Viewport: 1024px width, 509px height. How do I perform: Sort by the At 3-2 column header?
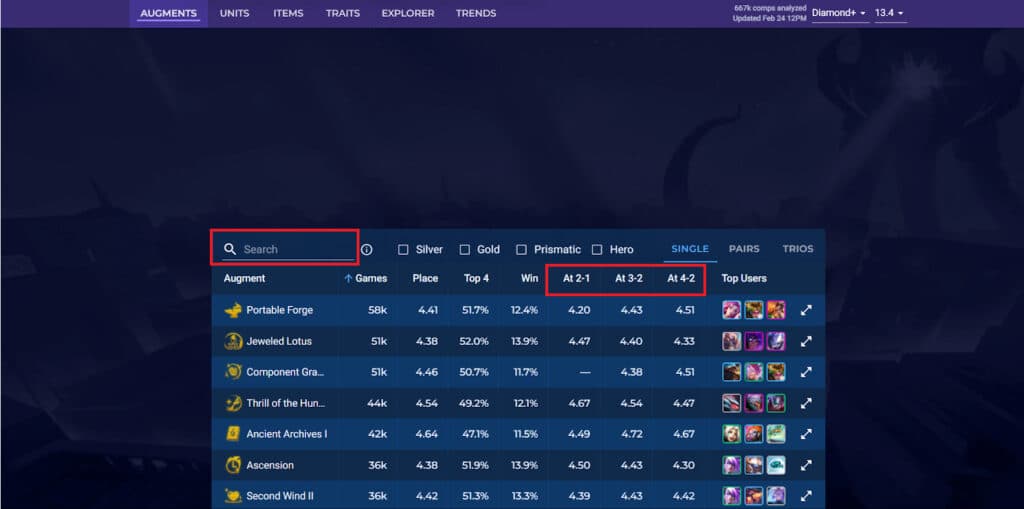point(629,278)
